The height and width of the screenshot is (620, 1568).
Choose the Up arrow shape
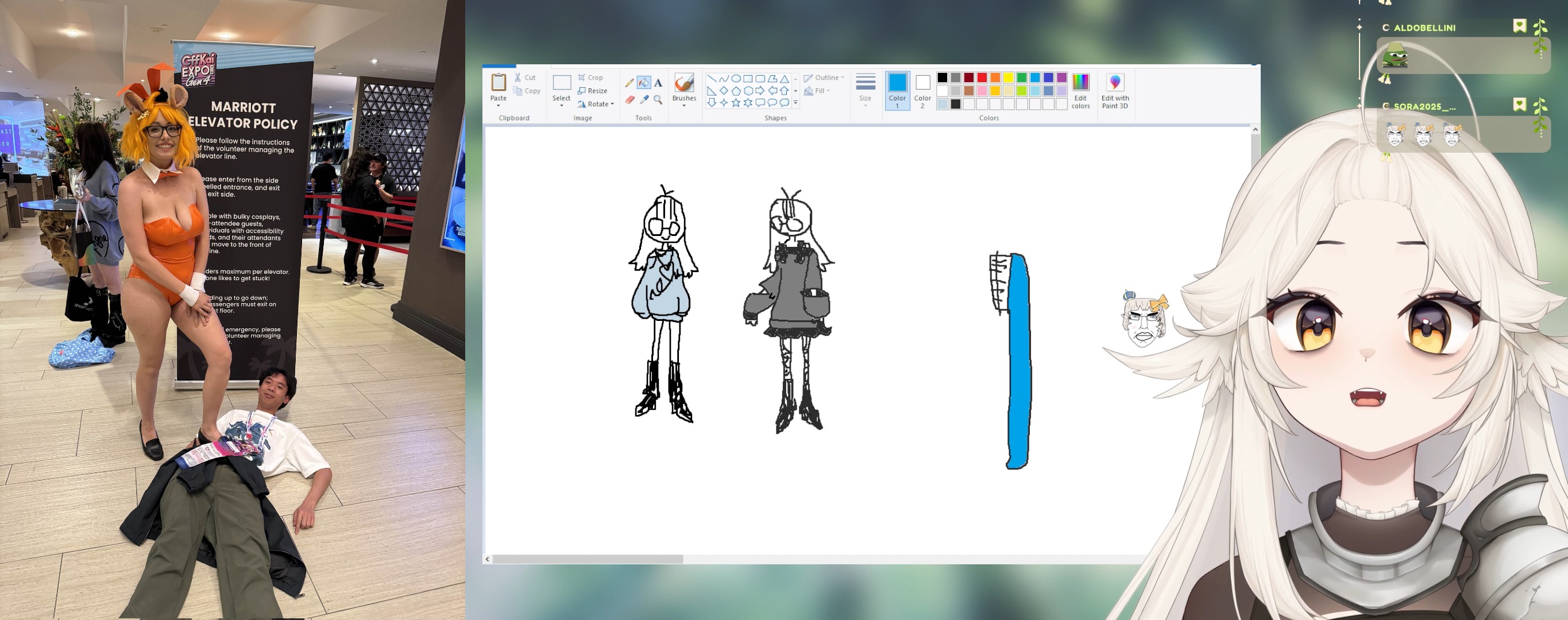[784, 91]
